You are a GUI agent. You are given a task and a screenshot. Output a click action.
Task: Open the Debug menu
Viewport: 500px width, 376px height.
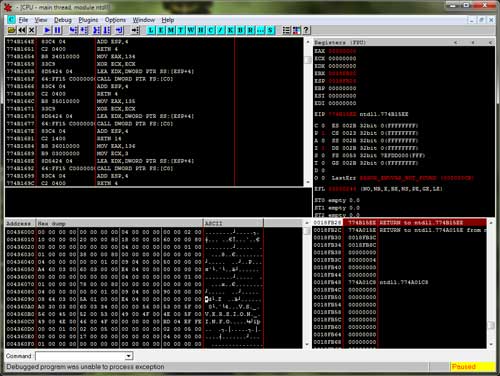[63, 20]
